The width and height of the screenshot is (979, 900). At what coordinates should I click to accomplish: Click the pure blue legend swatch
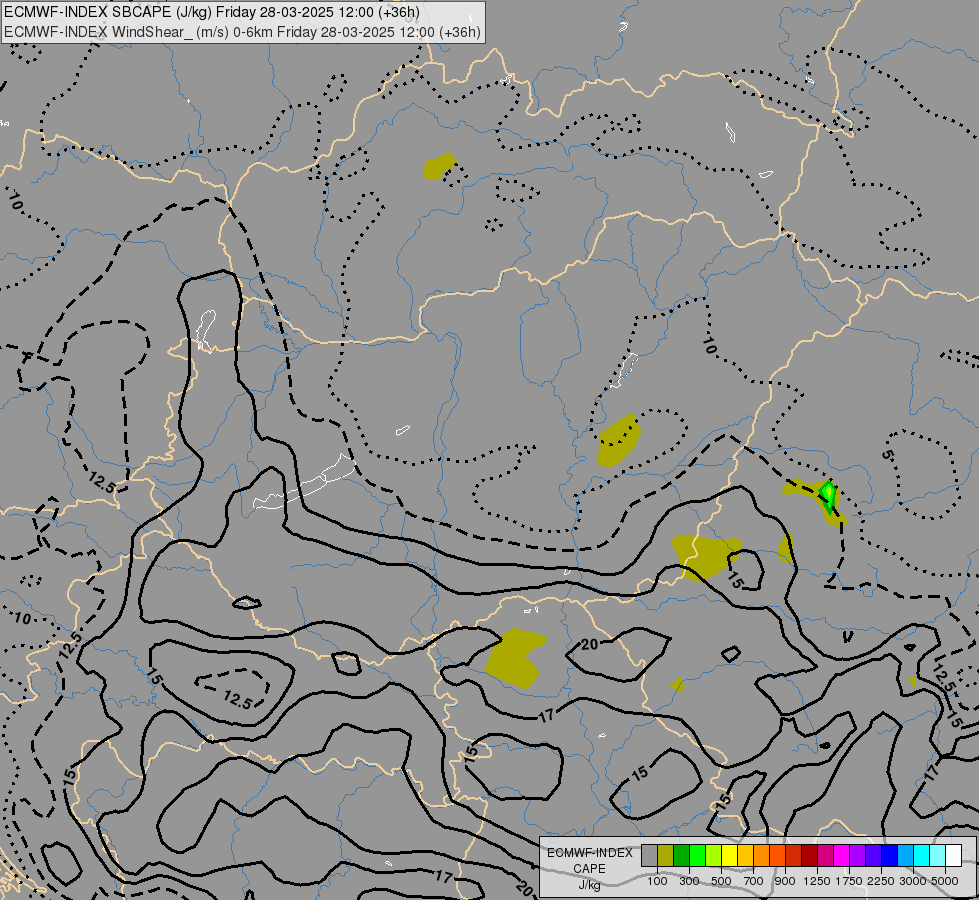point(889,856)
